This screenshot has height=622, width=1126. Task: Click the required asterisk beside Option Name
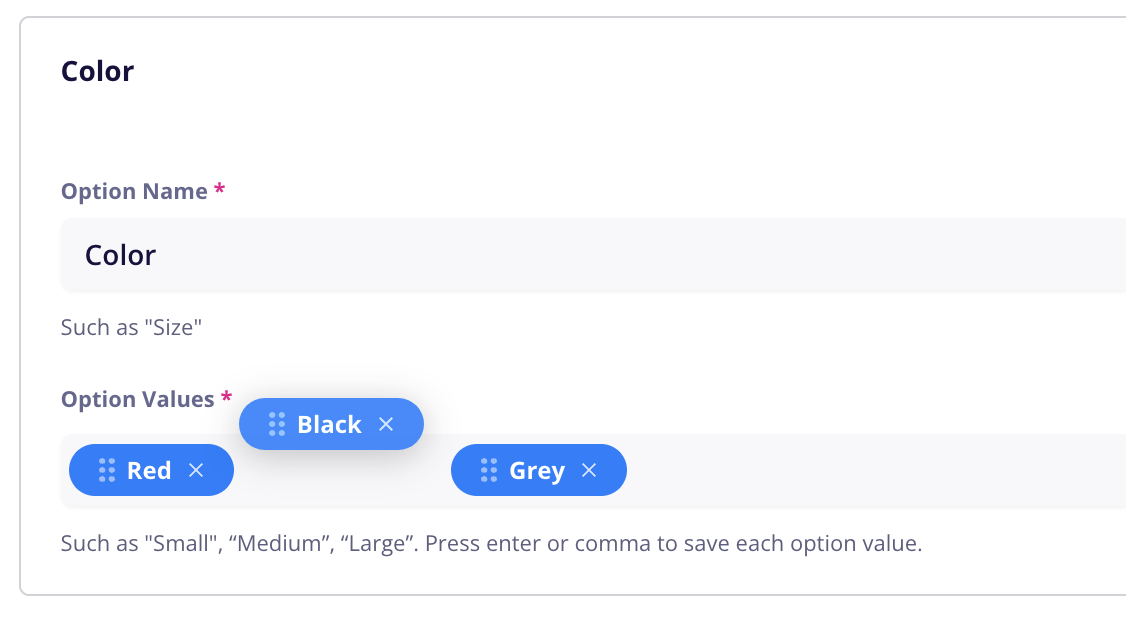tap(220, 190)
